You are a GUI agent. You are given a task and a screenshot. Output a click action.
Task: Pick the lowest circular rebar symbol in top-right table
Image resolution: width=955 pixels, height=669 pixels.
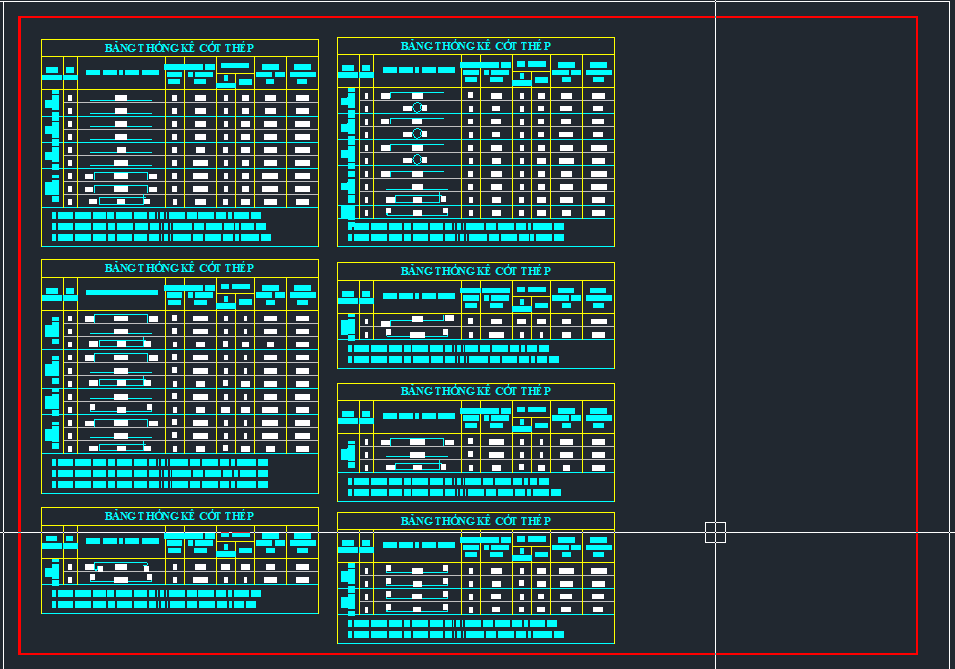click(x=417, y=159)
